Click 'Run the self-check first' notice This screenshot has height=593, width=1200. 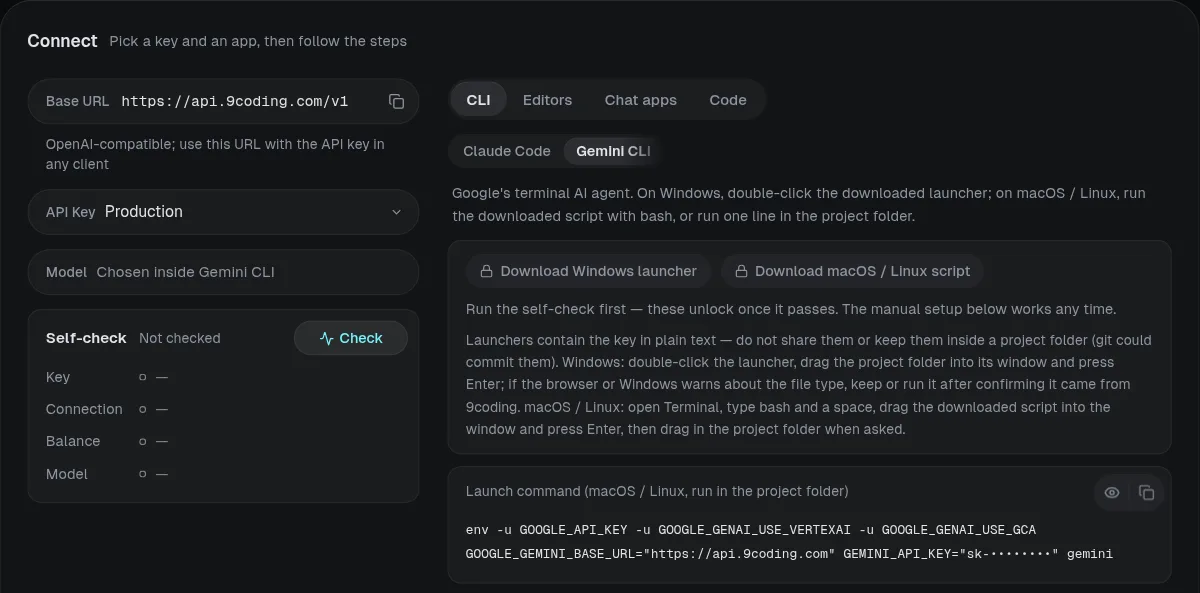(791, 309)
